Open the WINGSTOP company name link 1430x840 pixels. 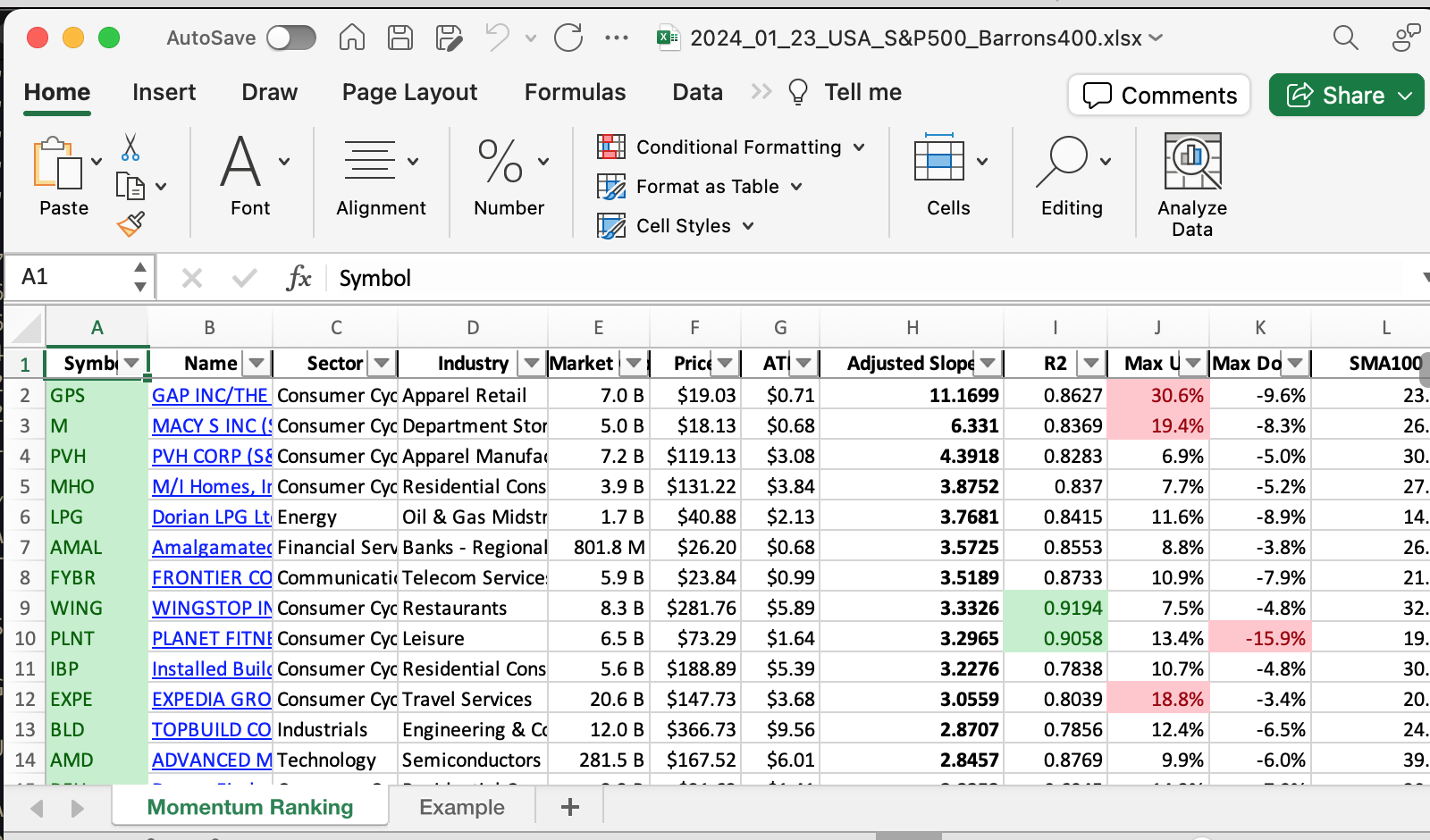click(x=211, y=608)
